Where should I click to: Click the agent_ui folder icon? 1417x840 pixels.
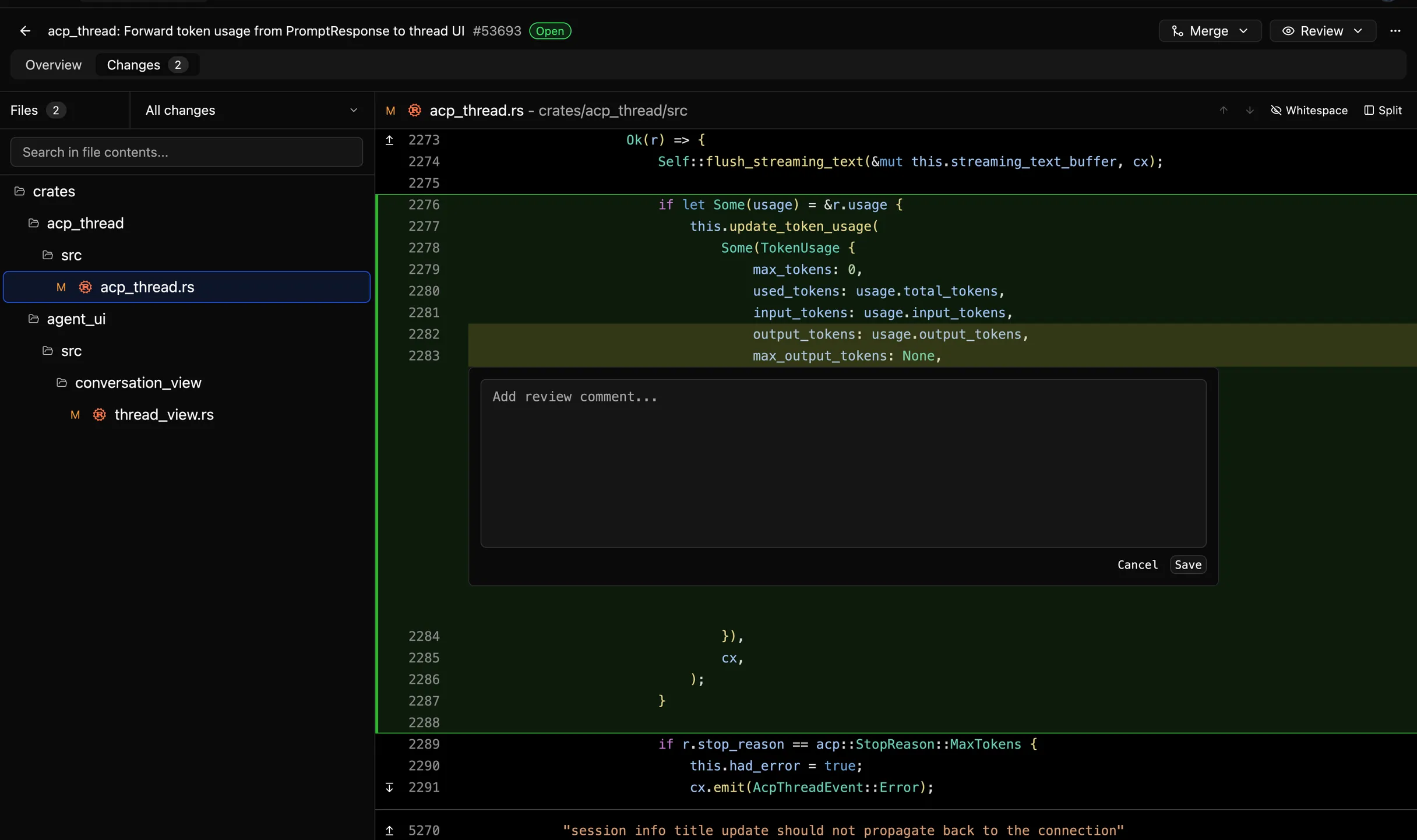(34, 319)
